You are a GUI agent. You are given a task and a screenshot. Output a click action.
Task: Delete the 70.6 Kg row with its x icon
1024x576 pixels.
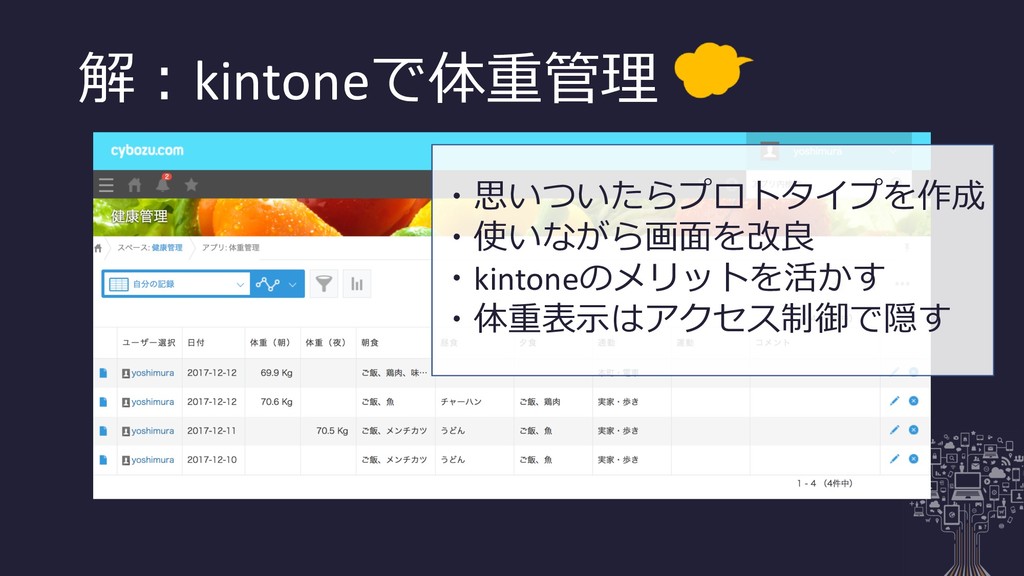pyautogui.click(x=914, y=401)
